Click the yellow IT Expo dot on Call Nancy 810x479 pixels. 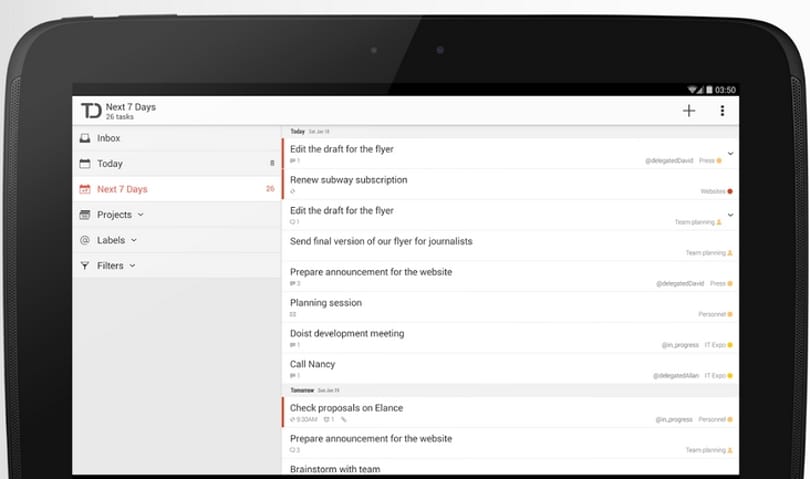(x=730, y=376)
